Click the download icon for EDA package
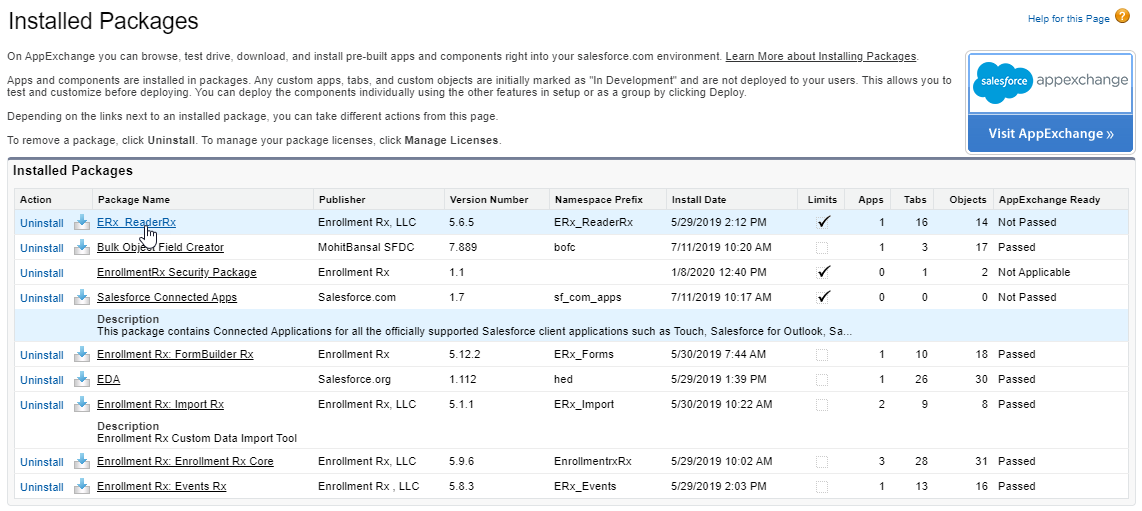This screenshot has width=1142, height=511. click(x=82, y=379)
